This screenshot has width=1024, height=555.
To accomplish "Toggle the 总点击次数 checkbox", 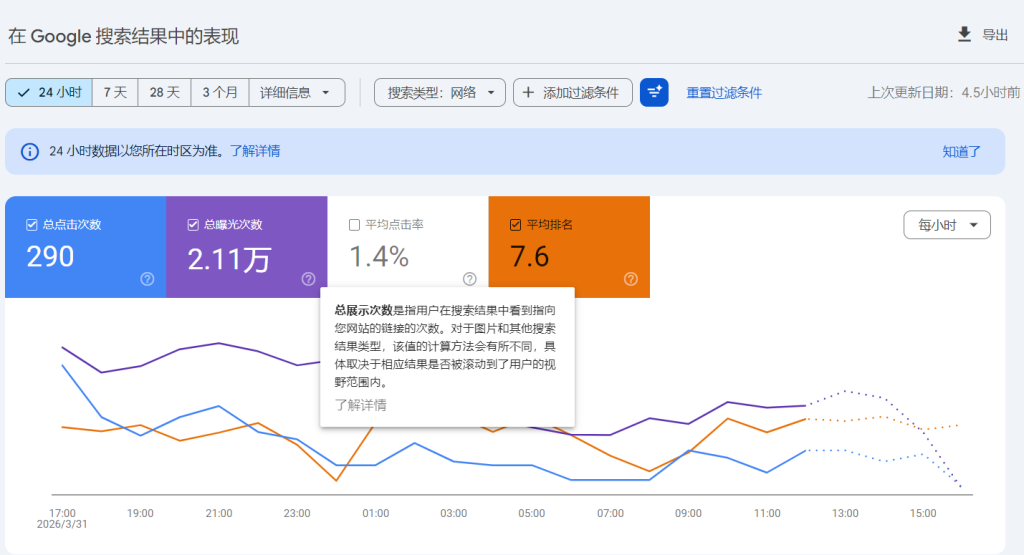I will [x=31, y=225].
